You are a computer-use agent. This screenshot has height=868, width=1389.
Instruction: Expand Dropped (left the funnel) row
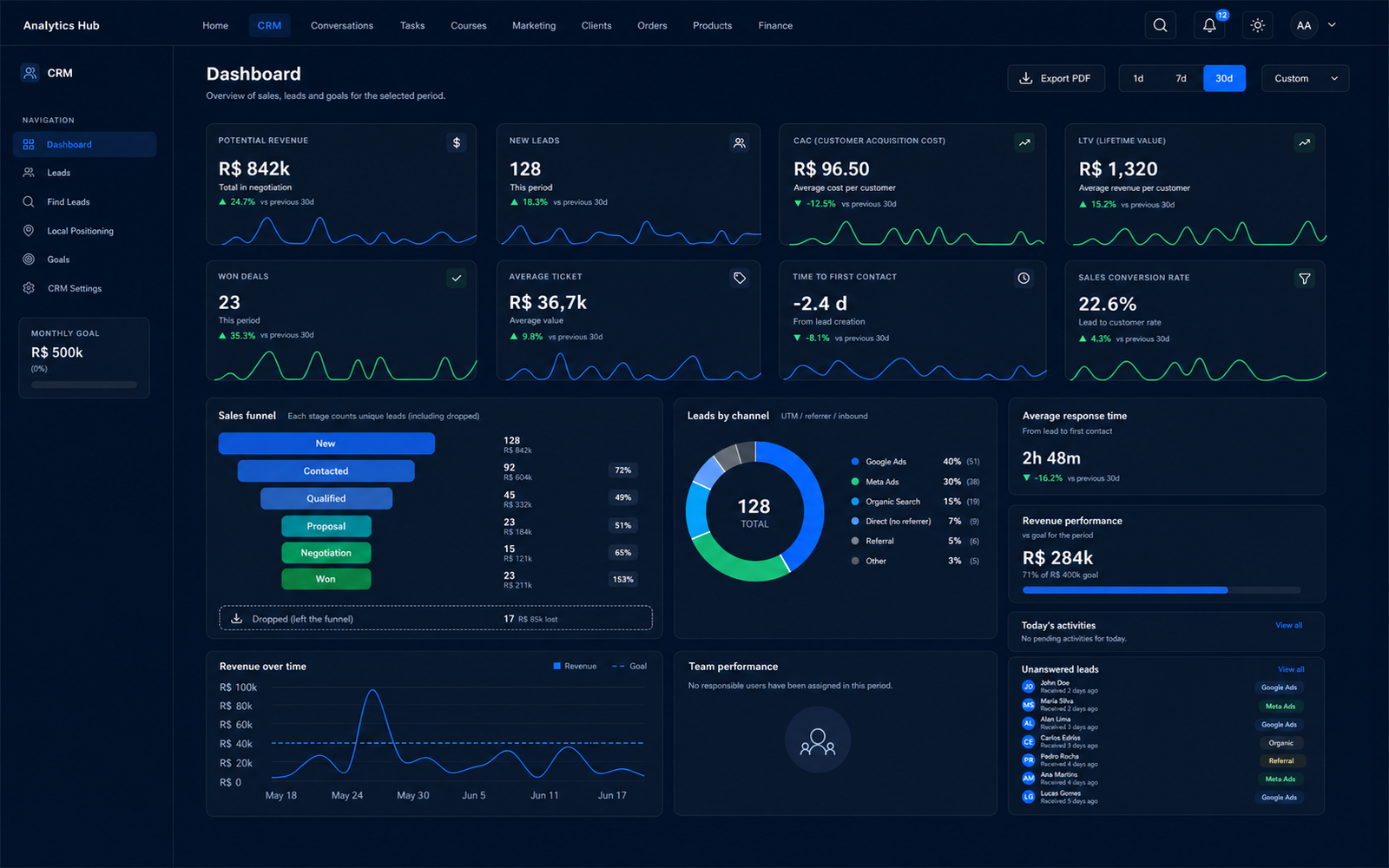[436, 618]
